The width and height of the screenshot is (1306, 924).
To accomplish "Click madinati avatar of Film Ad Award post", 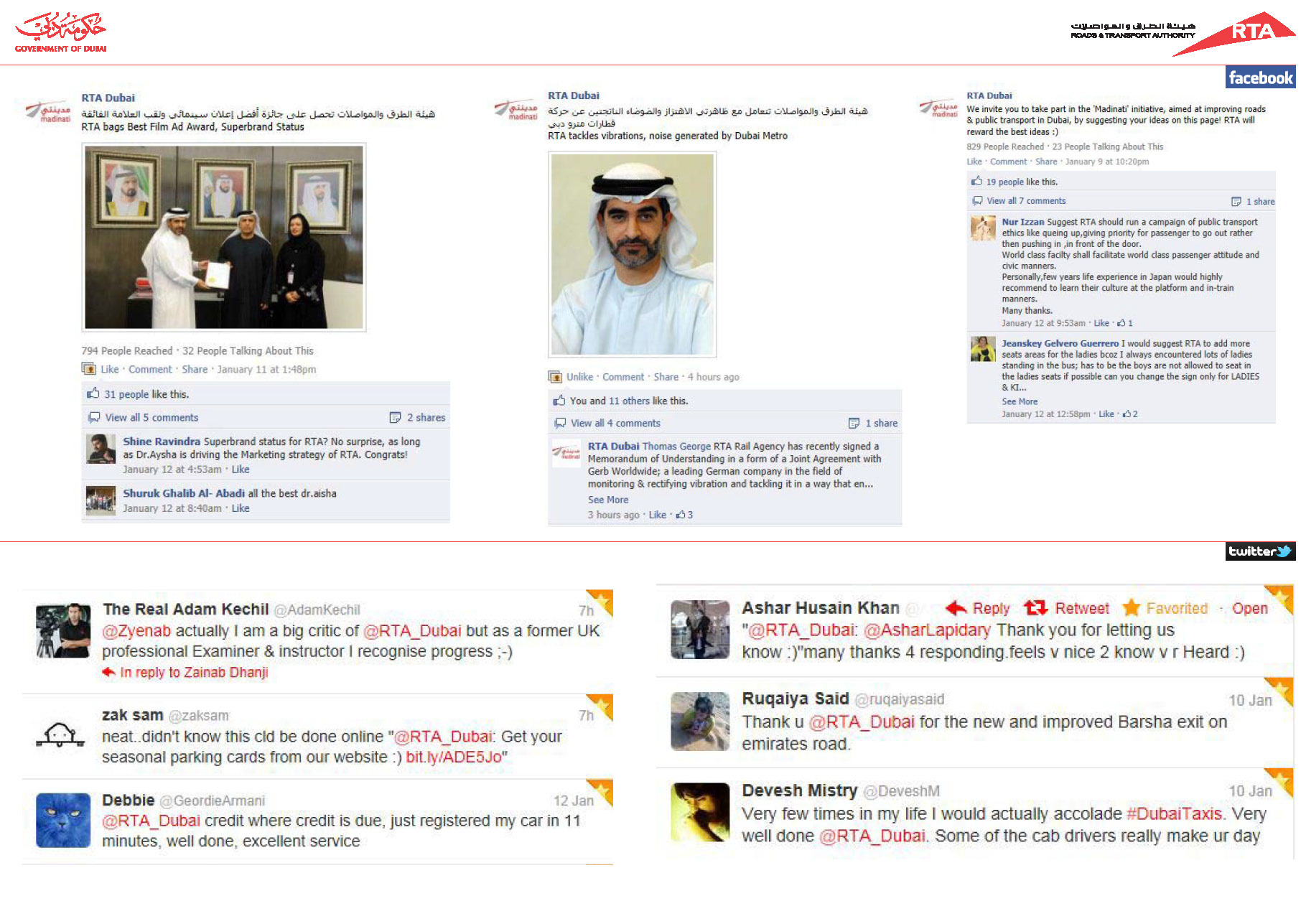I will pos(48,112).
